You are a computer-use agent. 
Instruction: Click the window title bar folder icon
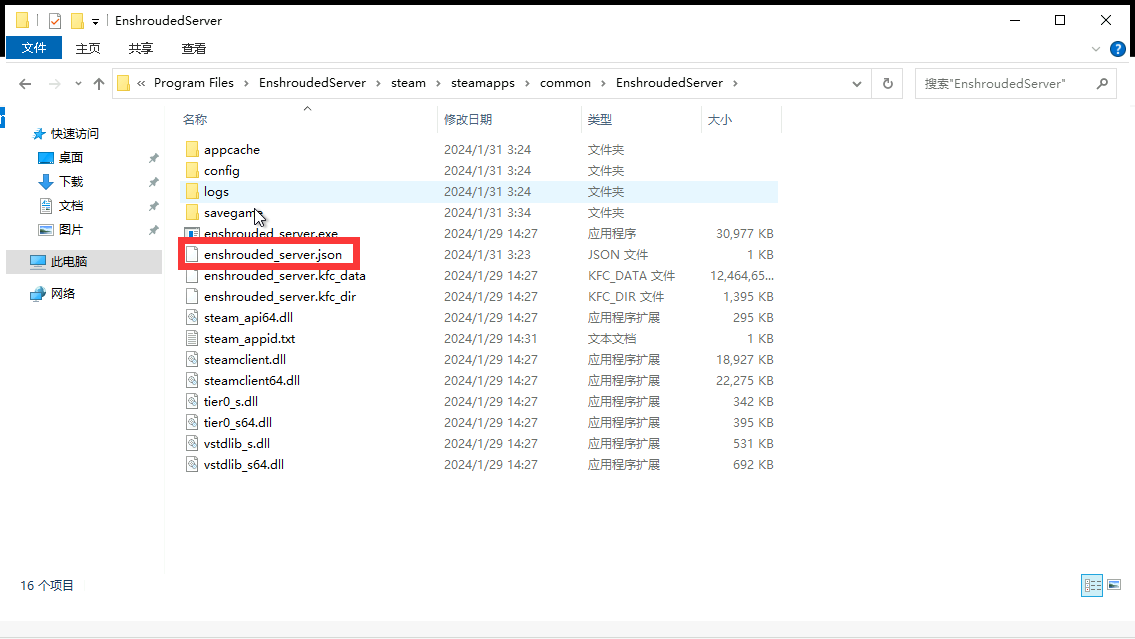[x=22, y=20]
